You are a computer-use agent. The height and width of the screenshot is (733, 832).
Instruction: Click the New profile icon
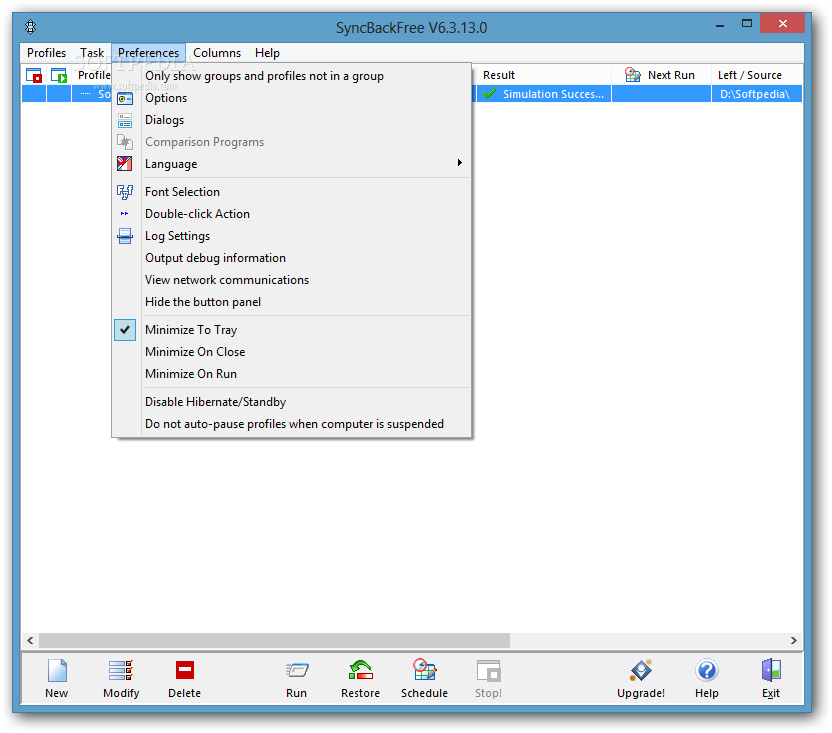[57, 670]
